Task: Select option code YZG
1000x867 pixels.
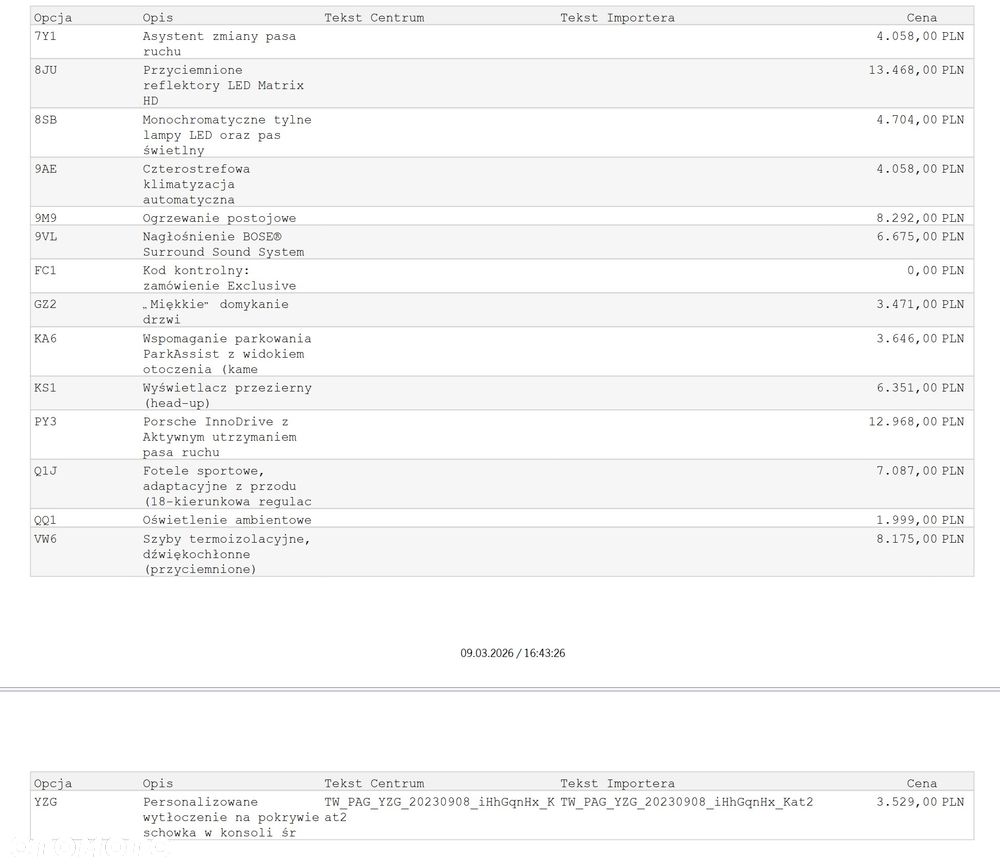Action: [45, 802]
